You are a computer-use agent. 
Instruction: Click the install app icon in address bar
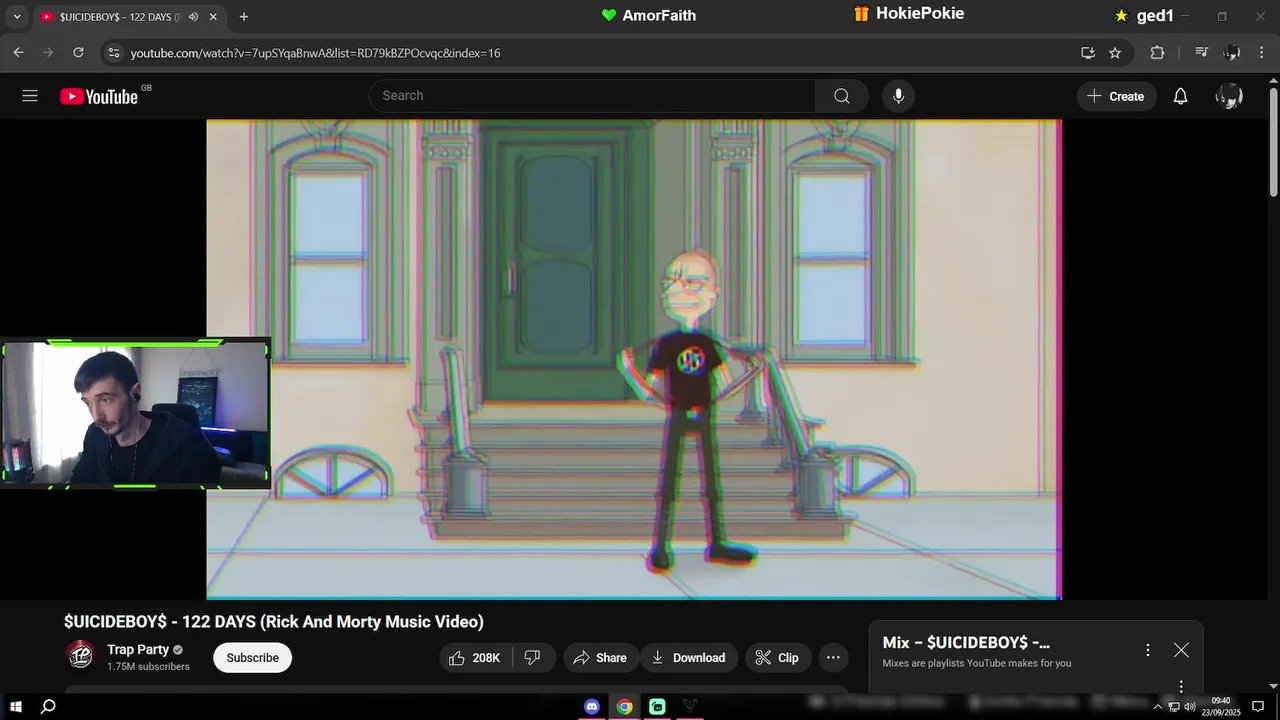[1088, 52]
